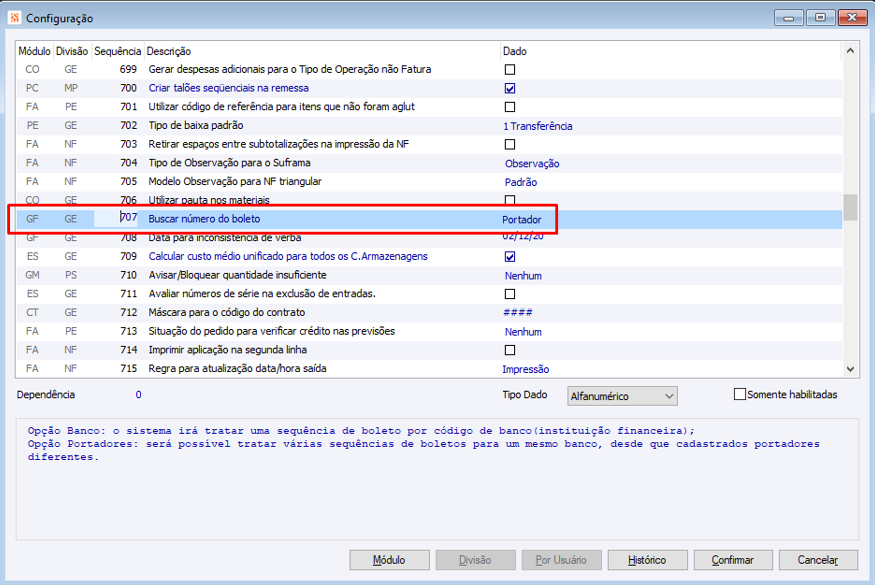Viewport: 875px width, 585px height.
Task: Select Regra para atualização data/hora saída
Action: (x=429, y=368)
